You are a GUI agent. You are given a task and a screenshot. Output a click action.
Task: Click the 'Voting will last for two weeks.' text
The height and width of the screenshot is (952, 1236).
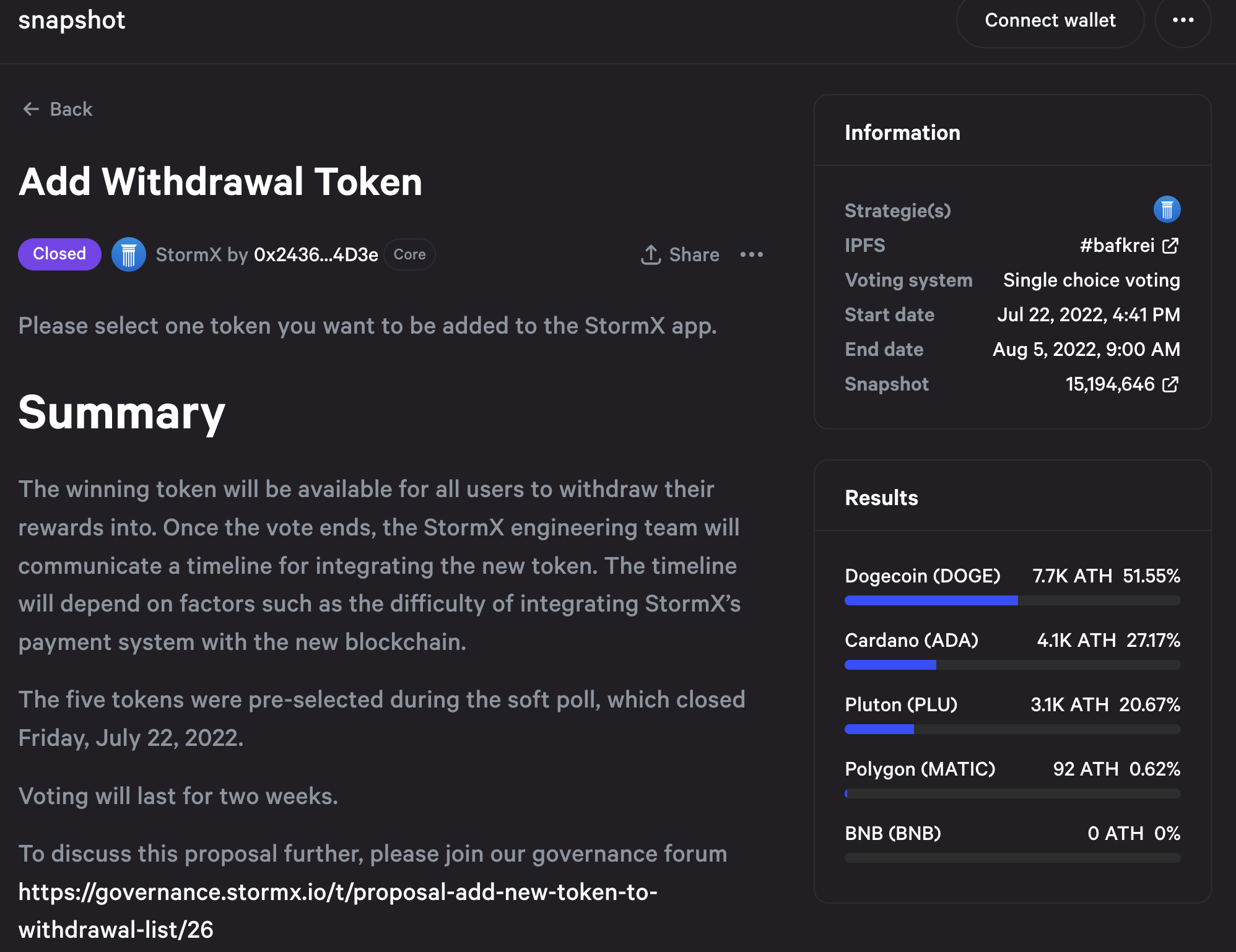coord(178,797)
